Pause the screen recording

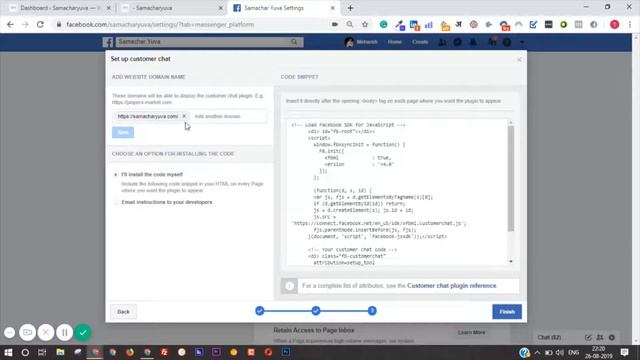[64, 332]
